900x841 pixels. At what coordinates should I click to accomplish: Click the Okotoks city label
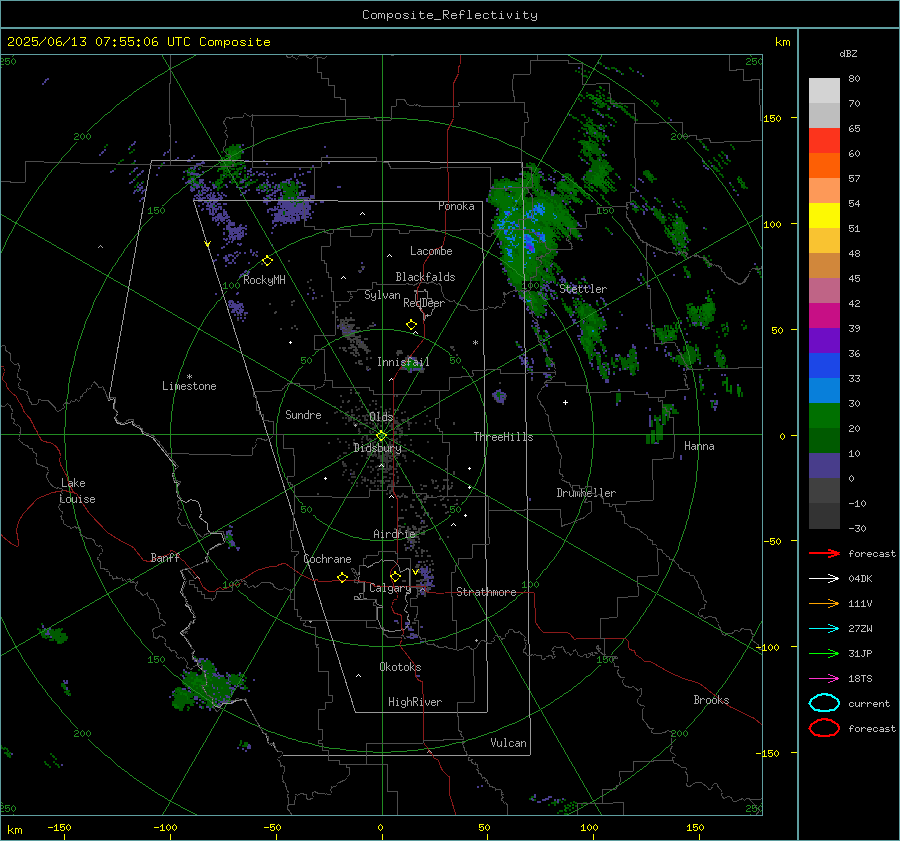click(x=400, y=667)
